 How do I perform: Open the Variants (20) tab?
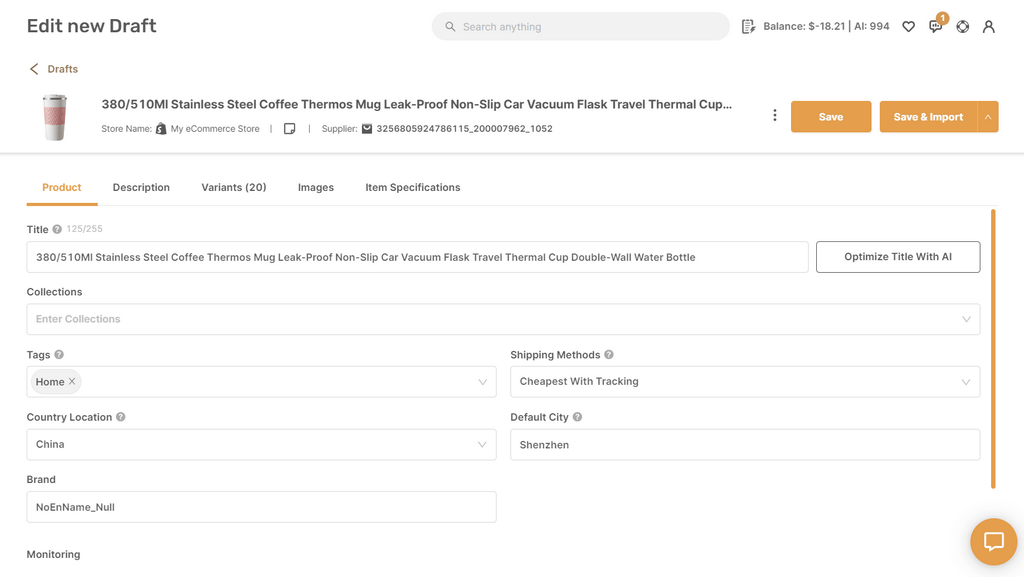pyautogui.click(x=234, y=187)
